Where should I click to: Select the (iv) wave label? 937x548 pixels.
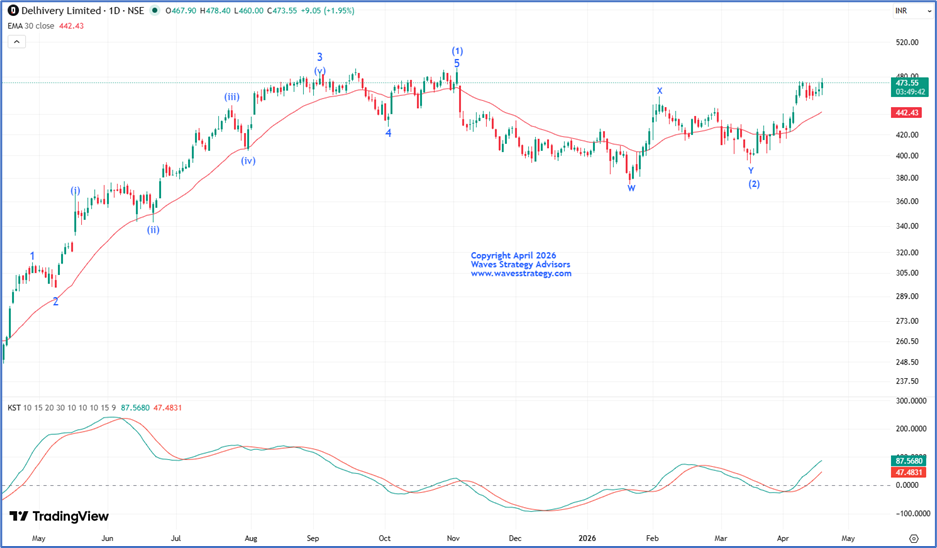coord(248,161)
